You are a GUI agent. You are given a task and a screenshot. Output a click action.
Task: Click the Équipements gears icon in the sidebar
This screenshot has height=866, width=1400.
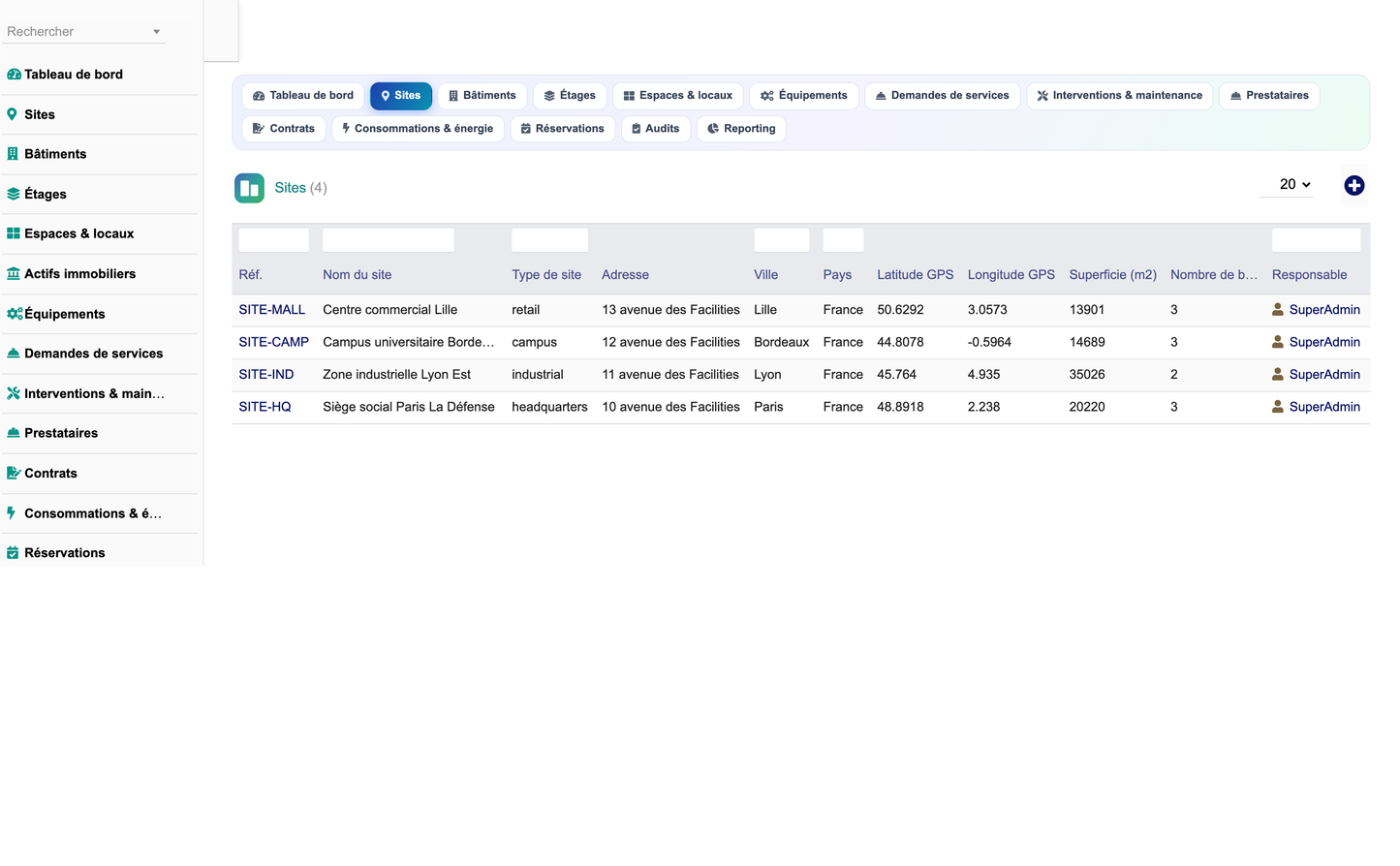[15, 314]
